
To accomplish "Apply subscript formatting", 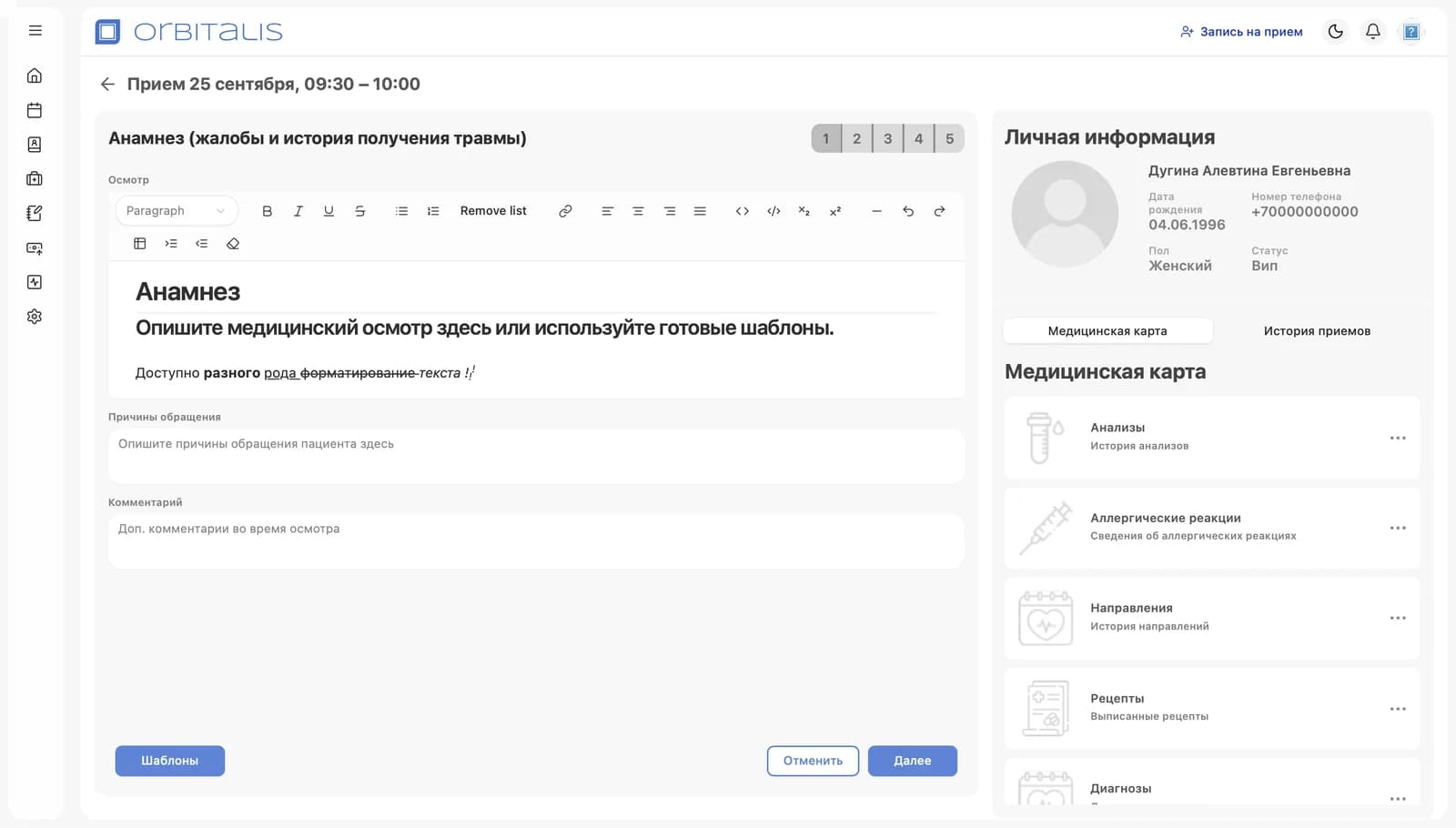I will (804, 211).
